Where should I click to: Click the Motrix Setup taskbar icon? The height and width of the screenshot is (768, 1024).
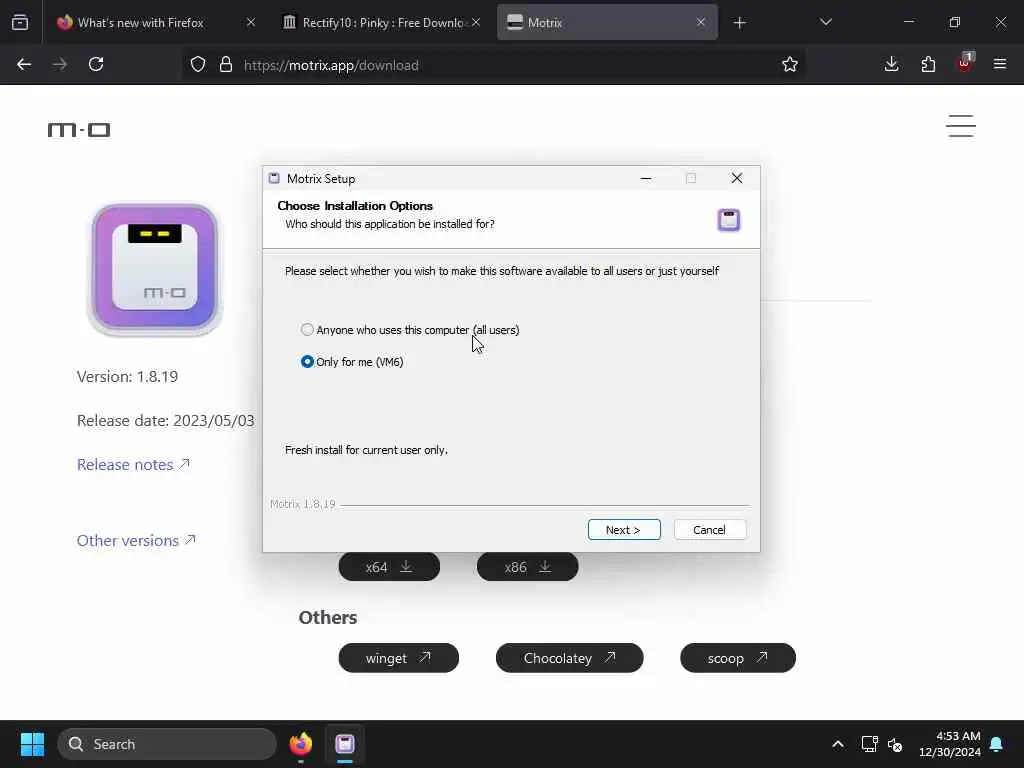[345, 744]
